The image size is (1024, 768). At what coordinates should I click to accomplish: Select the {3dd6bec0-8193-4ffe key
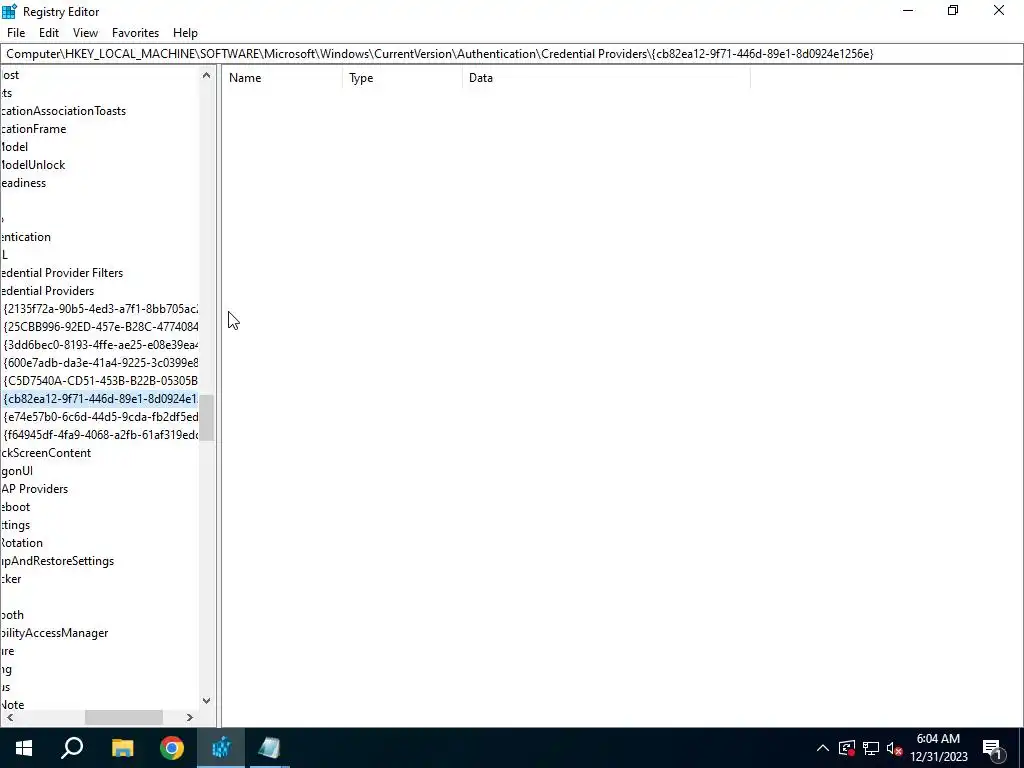[101, 345]
